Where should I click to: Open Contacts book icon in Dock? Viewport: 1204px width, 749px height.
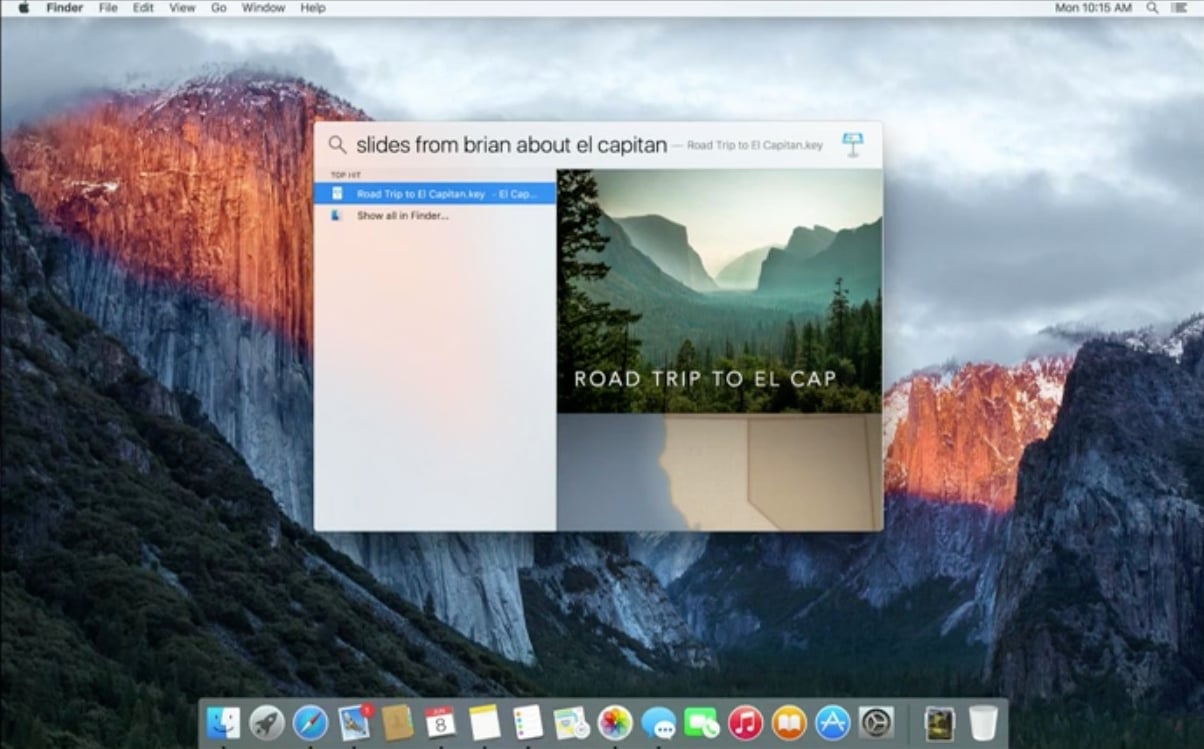[x=397, y=722]
